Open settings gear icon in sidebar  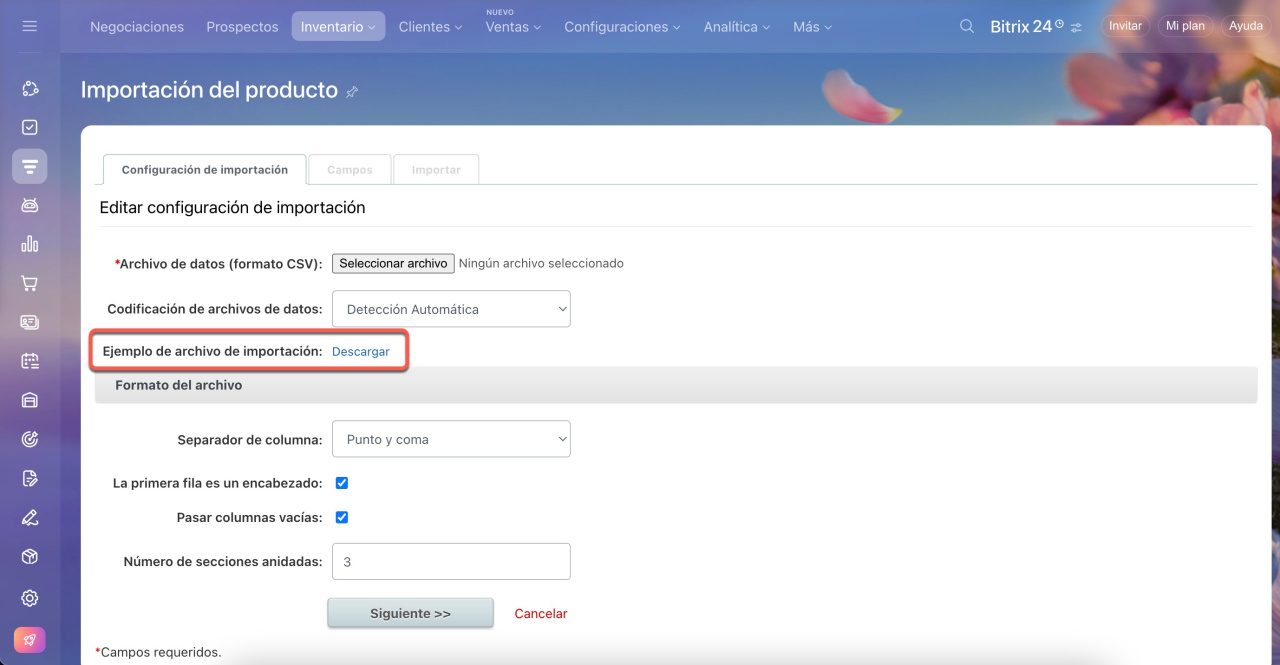coord(30,598)
